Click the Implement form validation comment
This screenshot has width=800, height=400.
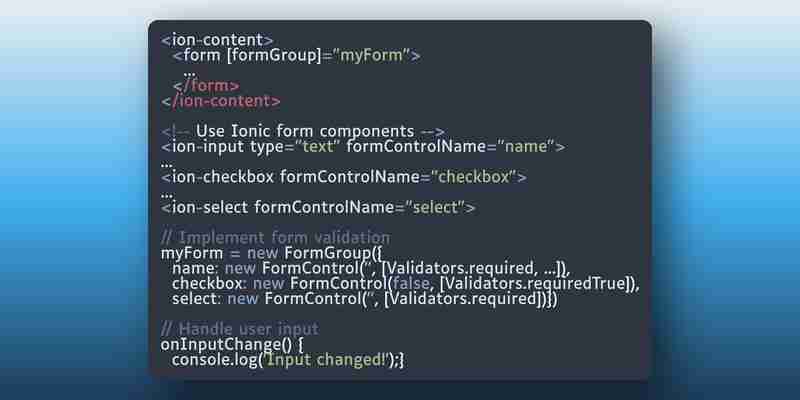click(x=276, y=238)
